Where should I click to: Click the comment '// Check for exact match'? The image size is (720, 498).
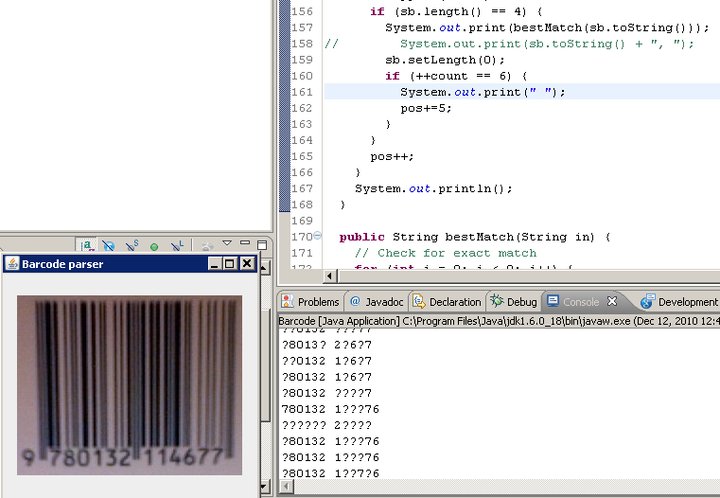coord(445,253)
